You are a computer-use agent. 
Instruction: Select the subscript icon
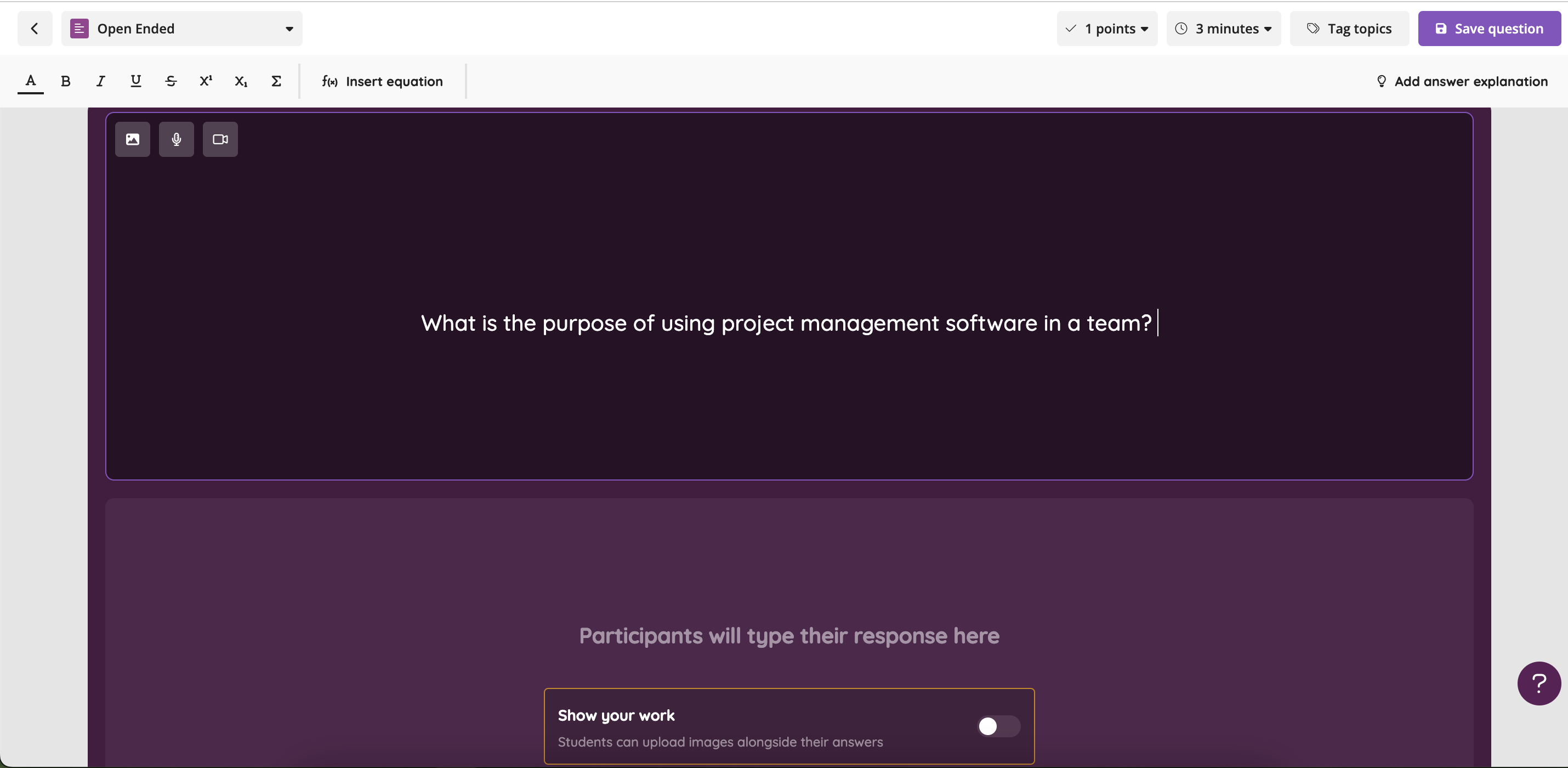(241, 81)
